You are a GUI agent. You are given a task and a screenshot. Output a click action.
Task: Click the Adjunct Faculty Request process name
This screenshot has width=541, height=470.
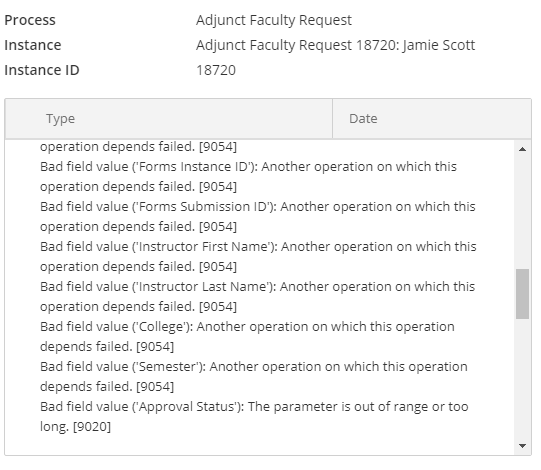pos(274,20)
